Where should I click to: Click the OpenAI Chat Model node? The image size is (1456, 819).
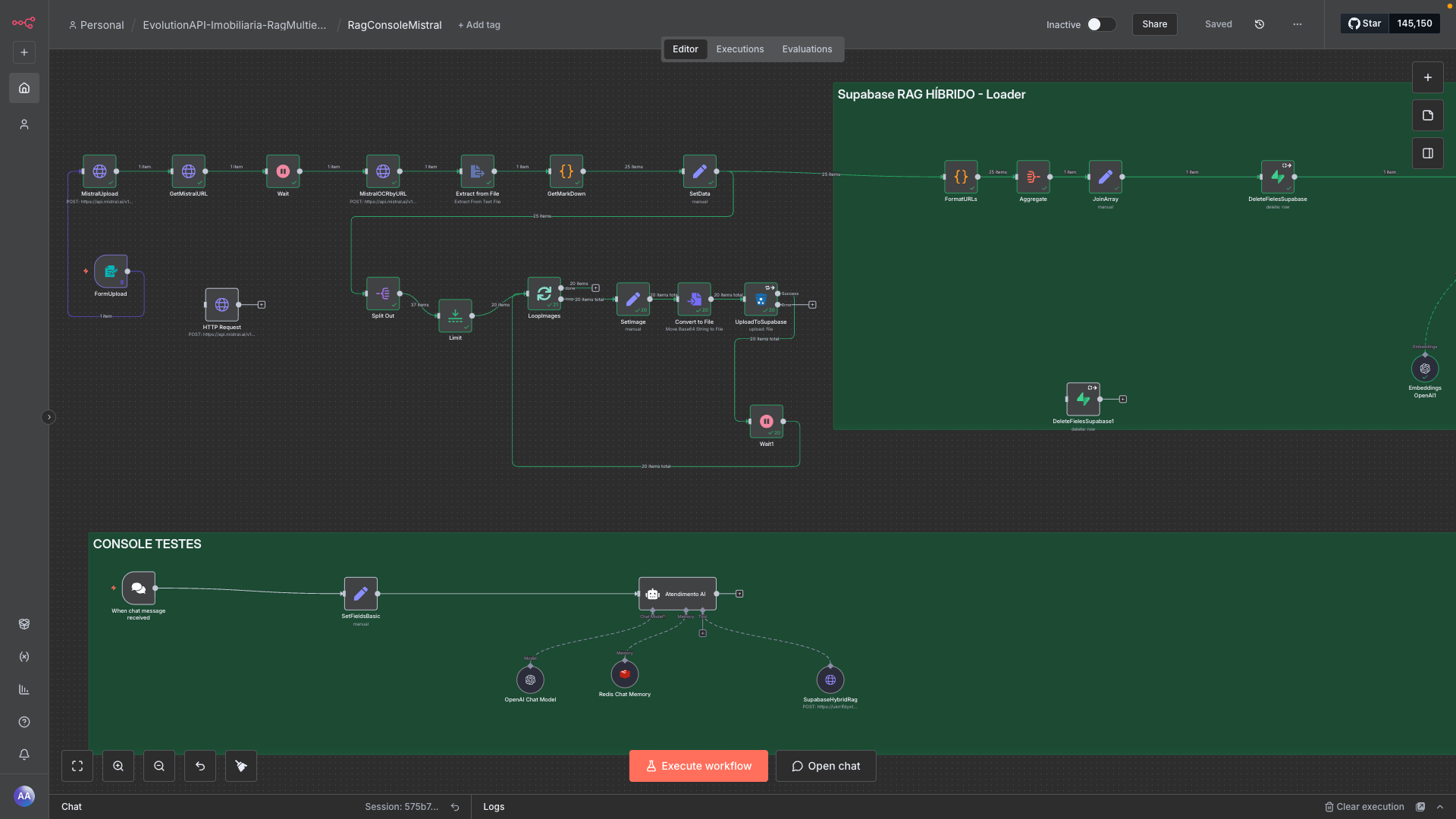click(530, 679)
